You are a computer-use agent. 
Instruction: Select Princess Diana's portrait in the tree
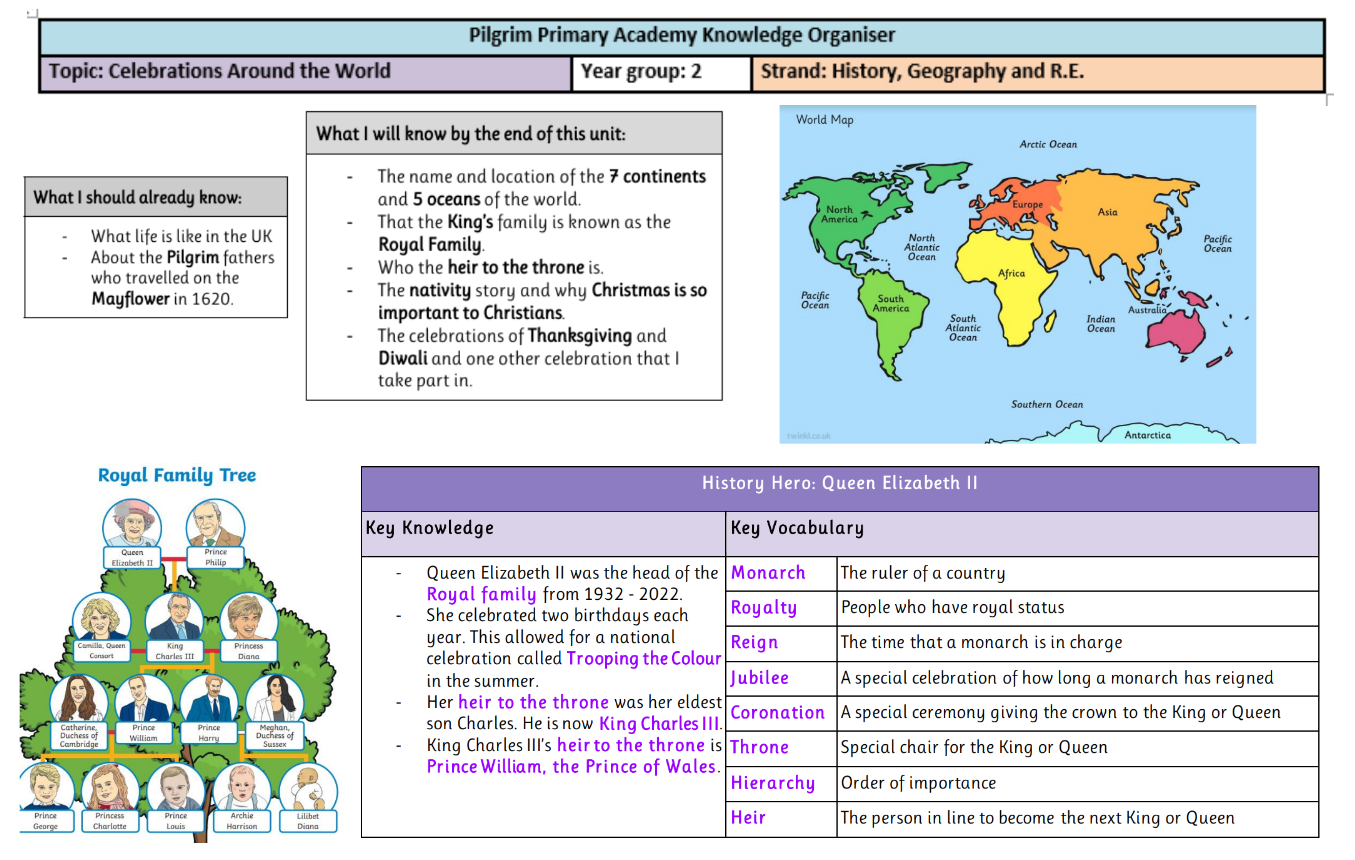[248, 617]
